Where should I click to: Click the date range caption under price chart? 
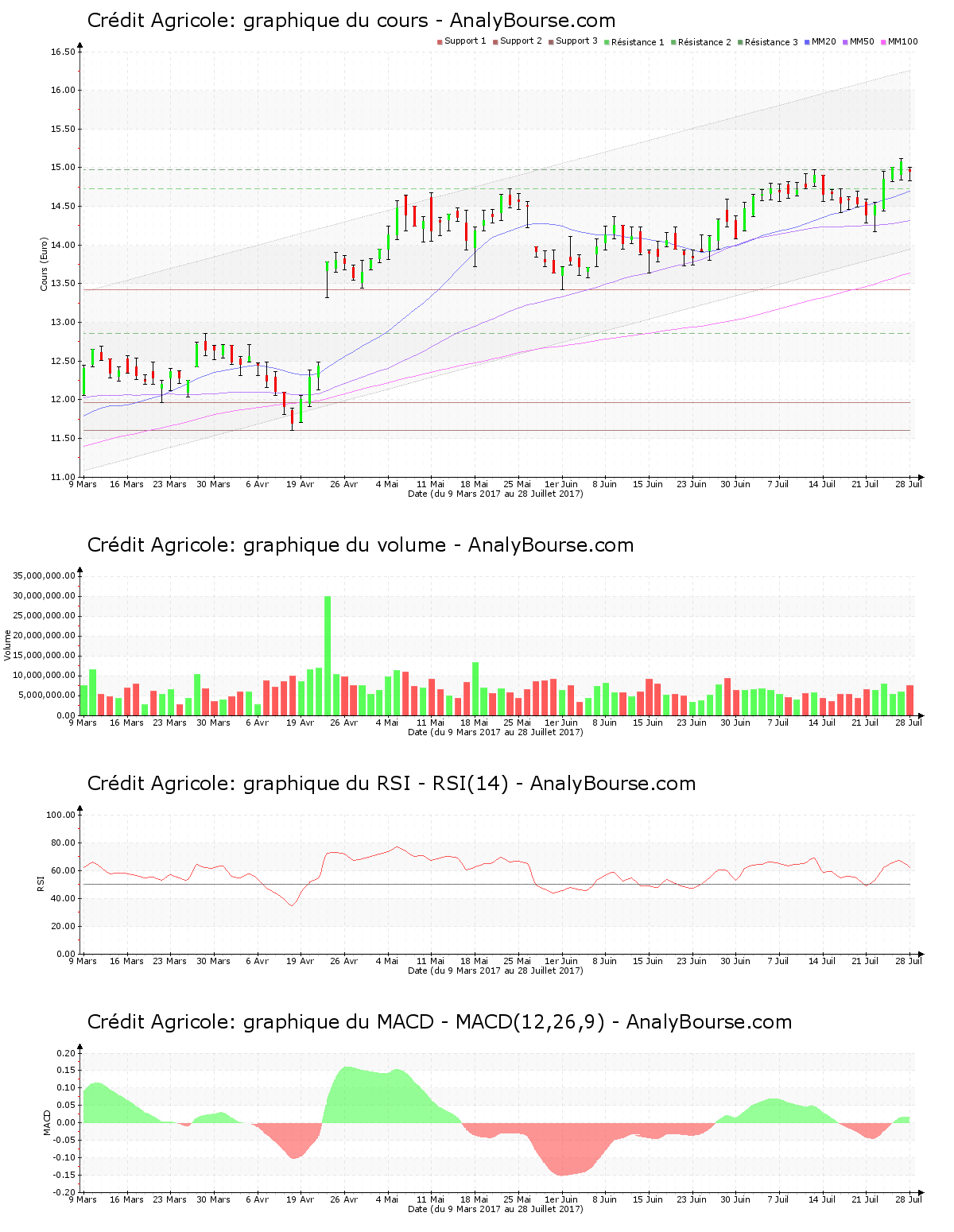pyautogui.click(x=495, y=494)
